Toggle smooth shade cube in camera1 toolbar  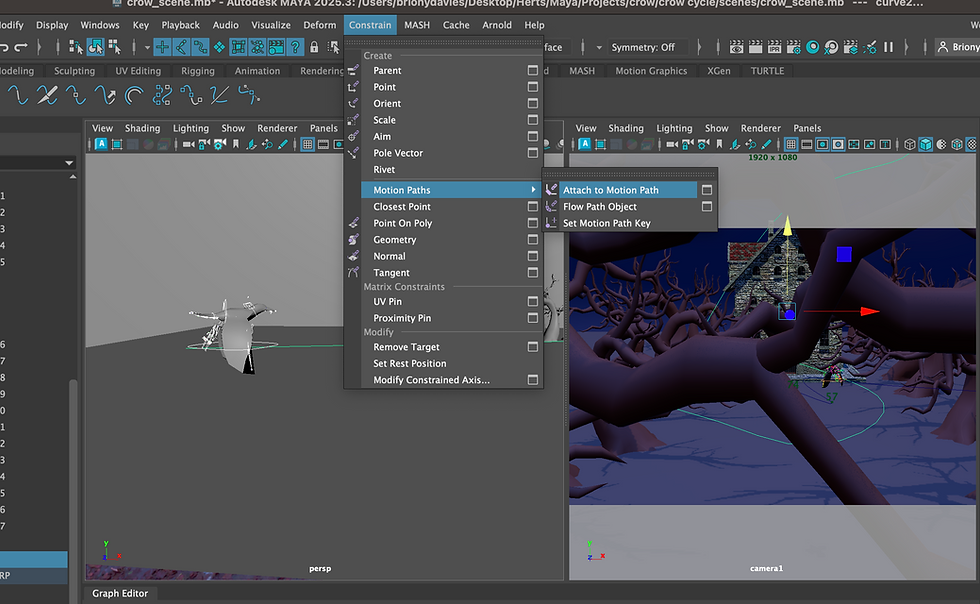pyautogui.click(x=925, y=144)
